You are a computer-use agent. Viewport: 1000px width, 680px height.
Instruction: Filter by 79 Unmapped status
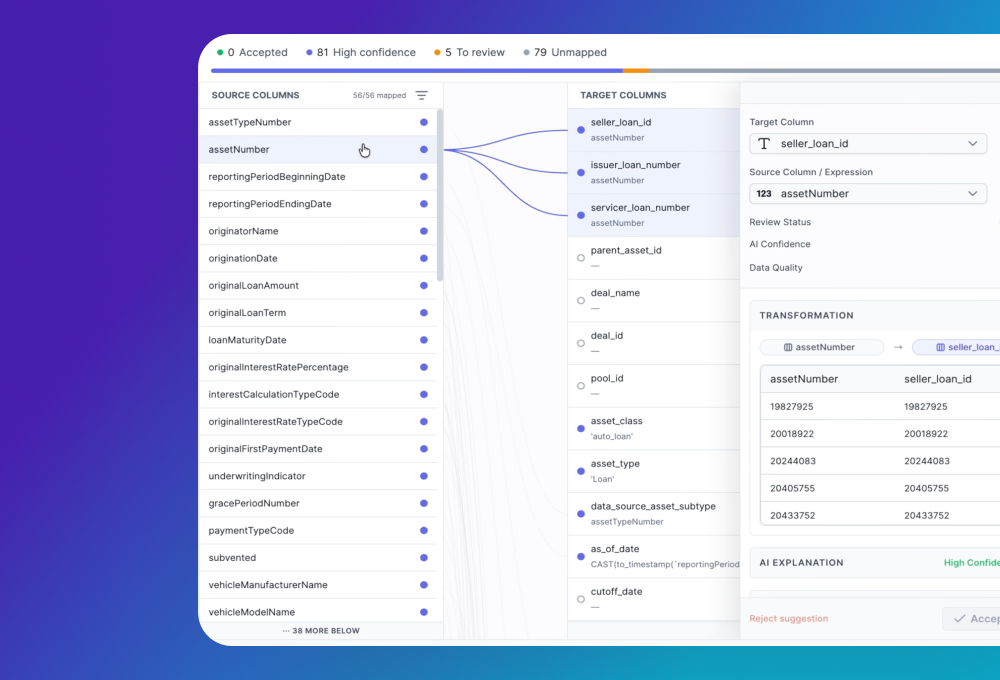tap(564, 52)
